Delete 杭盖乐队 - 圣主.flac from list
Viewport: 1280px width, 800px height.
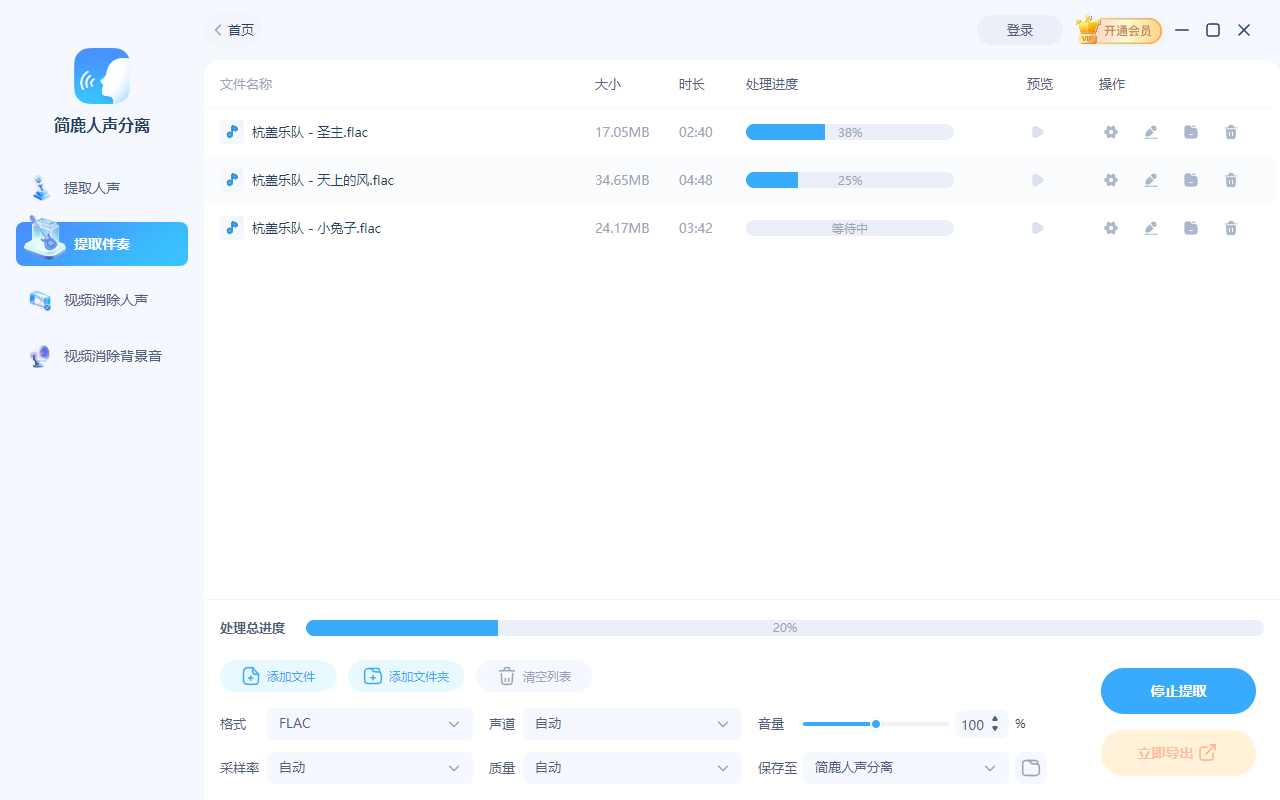1231,132
